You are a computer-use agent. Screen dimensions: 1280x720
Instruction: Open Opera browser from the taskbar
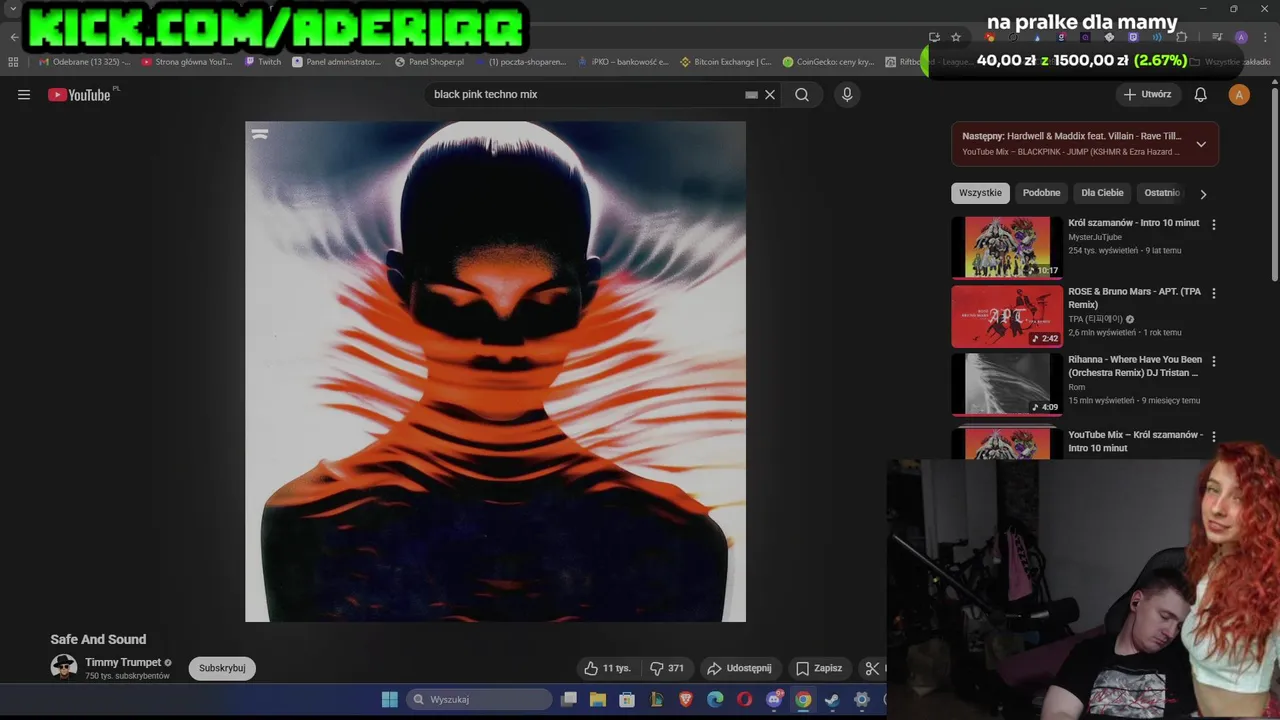[x=744, y=699]
